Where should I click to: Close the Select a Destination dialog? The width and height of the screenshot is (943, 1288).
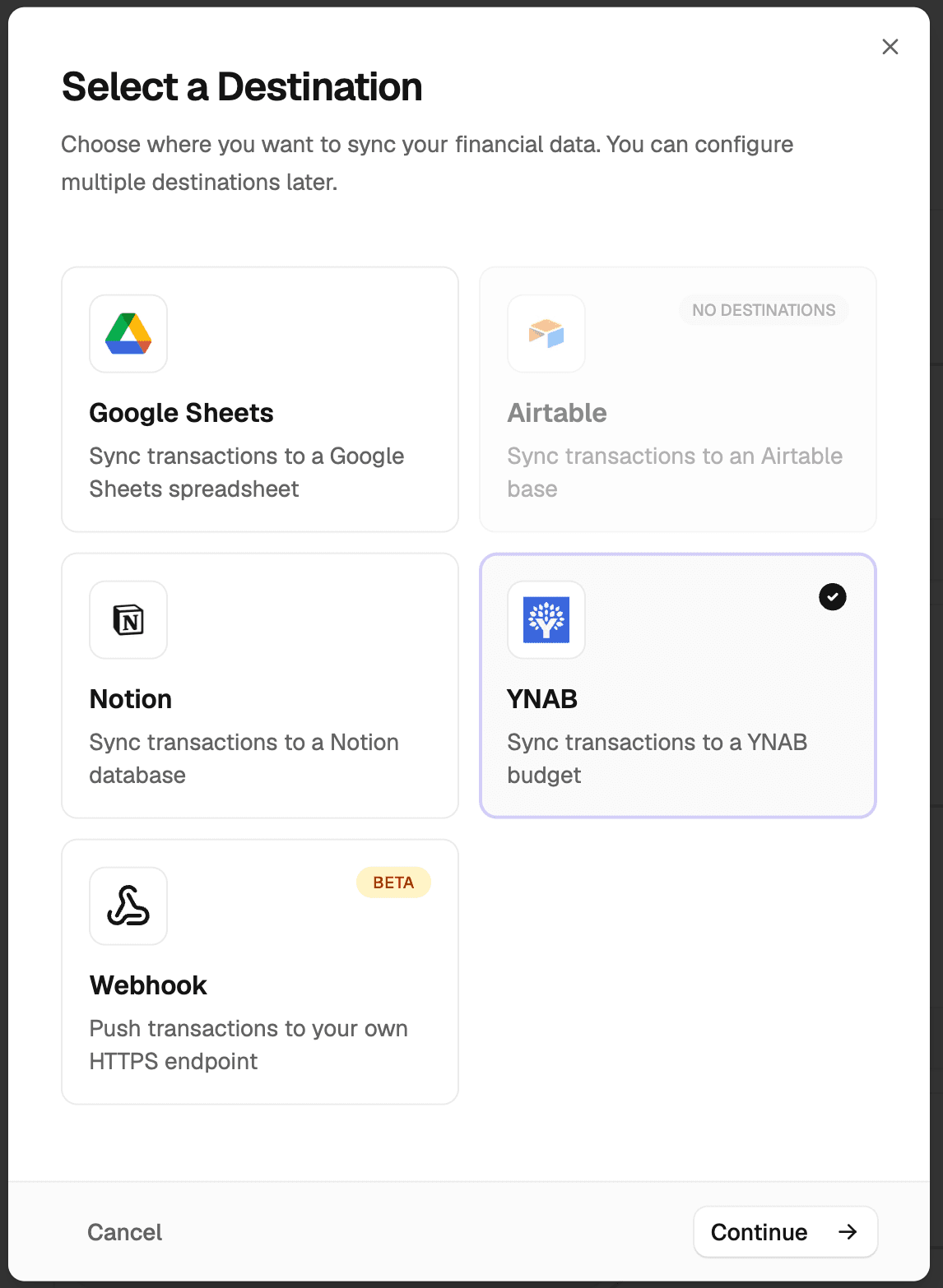tap(890, 47)
